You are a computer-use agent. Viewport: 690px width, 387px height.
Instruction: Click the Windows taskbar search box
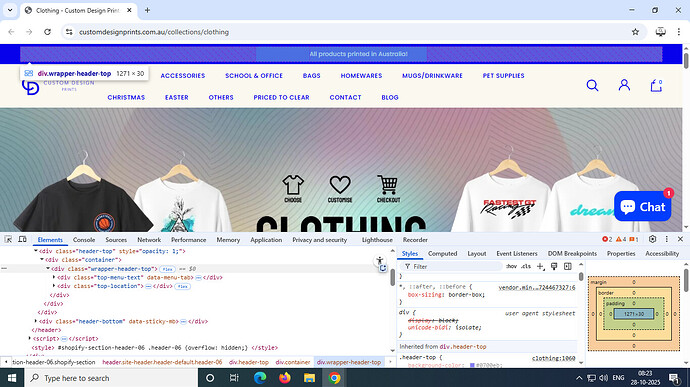pos(111,378)
